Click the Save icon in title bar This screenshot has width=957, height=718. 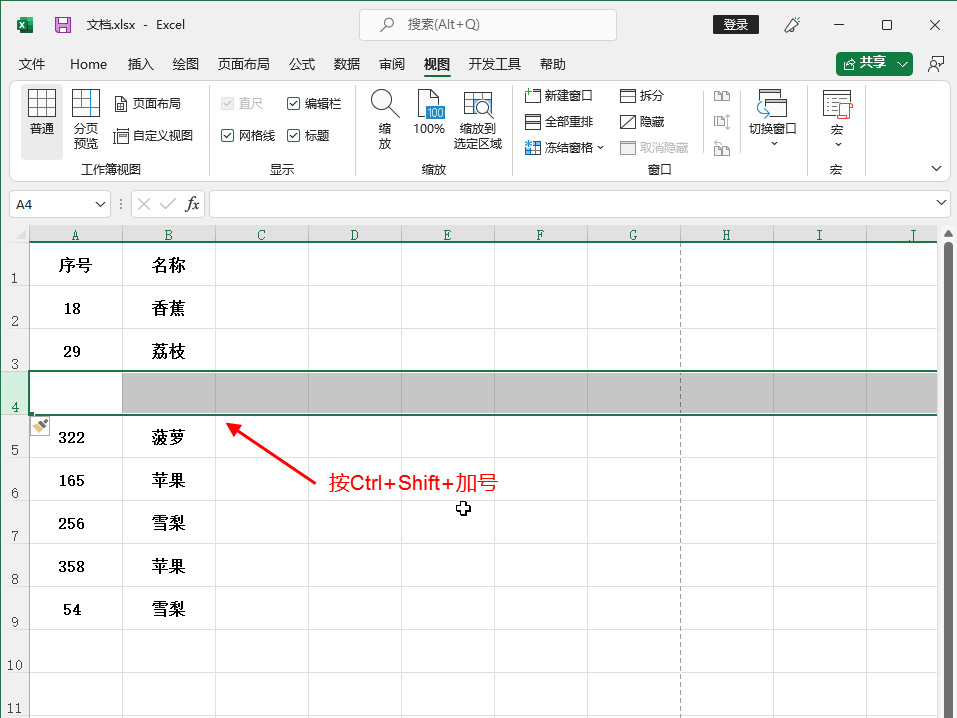click(63, 25)
